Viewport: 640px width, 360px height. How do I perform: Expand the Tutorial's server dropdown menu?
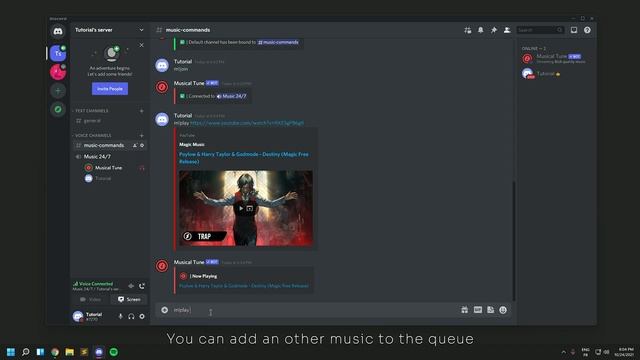pyautogui.click(x=142, y=30)
